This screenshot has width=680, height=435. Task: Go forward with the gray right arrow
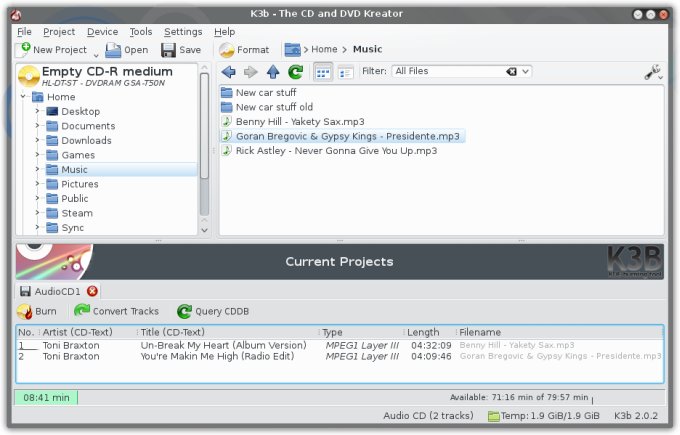[251, 72]
